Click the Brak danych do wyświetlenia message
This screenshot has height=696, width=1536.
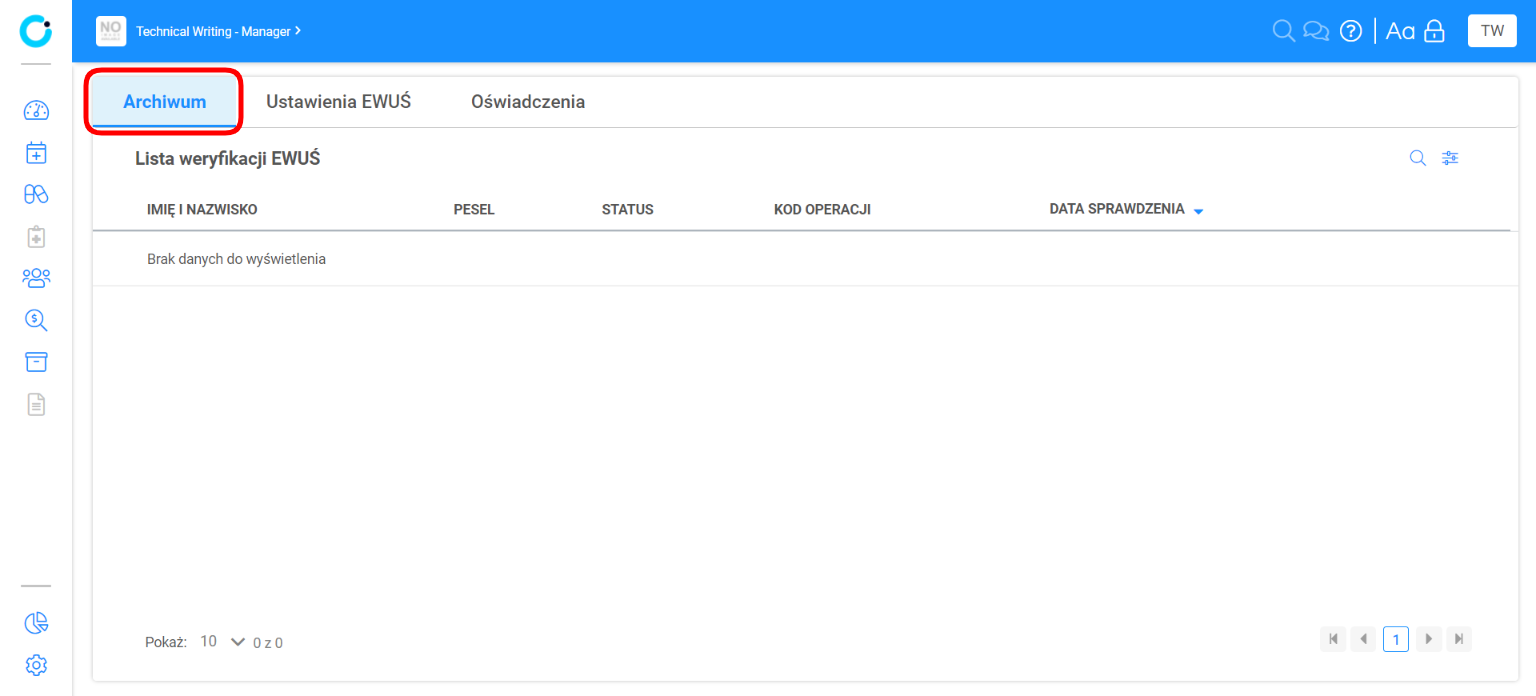[x=236, y=259]
